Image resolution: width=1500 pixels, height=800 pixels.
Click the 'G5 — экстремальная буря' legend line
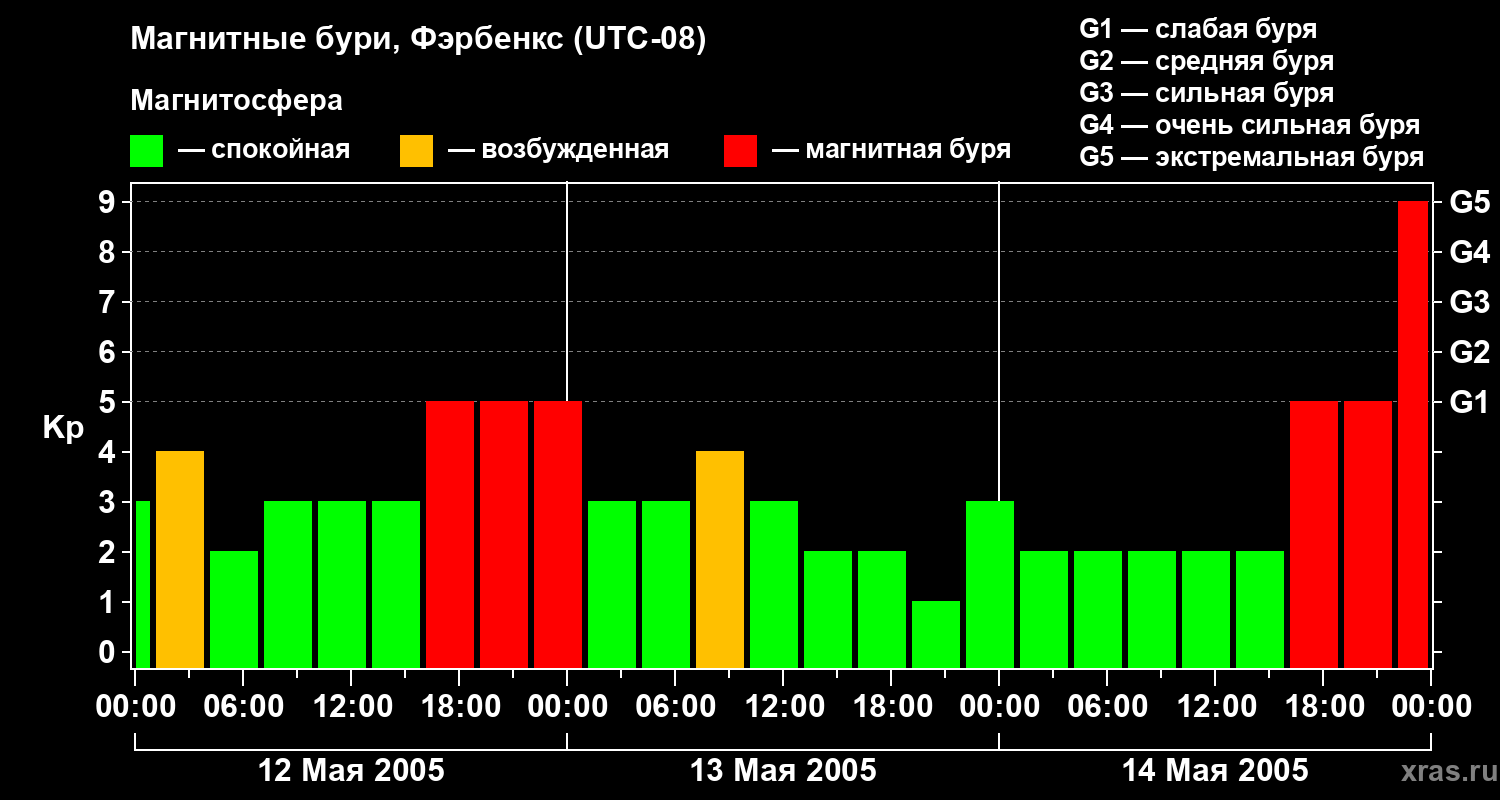coord(1252,157)
